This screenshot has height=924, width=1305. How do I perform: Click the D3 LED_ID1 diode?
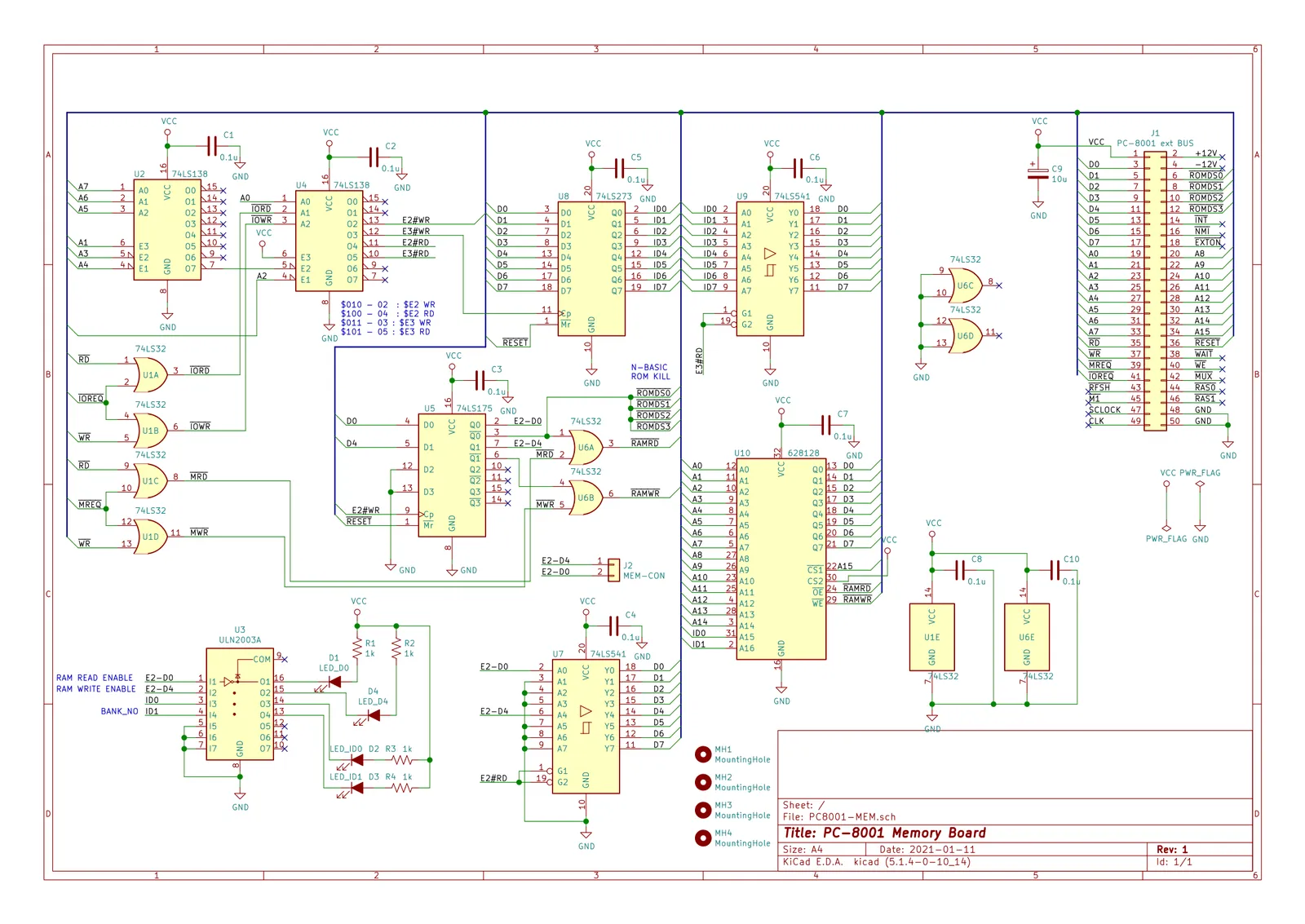(356, 788)
